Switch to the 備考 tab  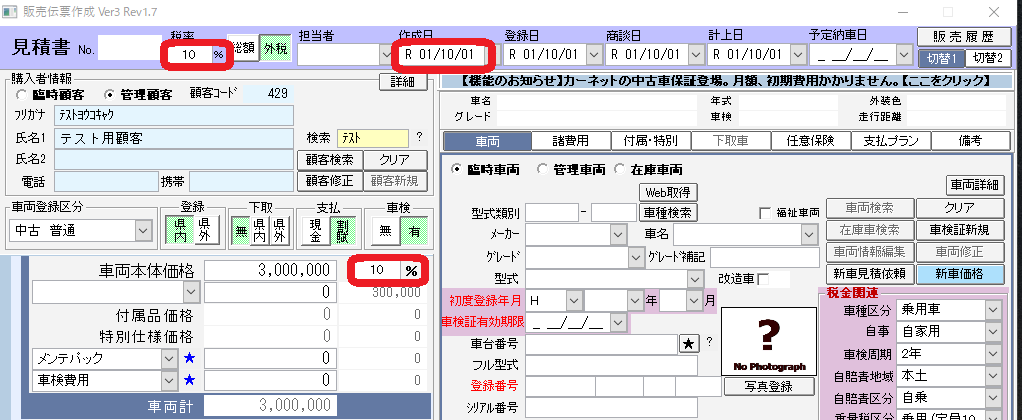[x=971, y=141]
